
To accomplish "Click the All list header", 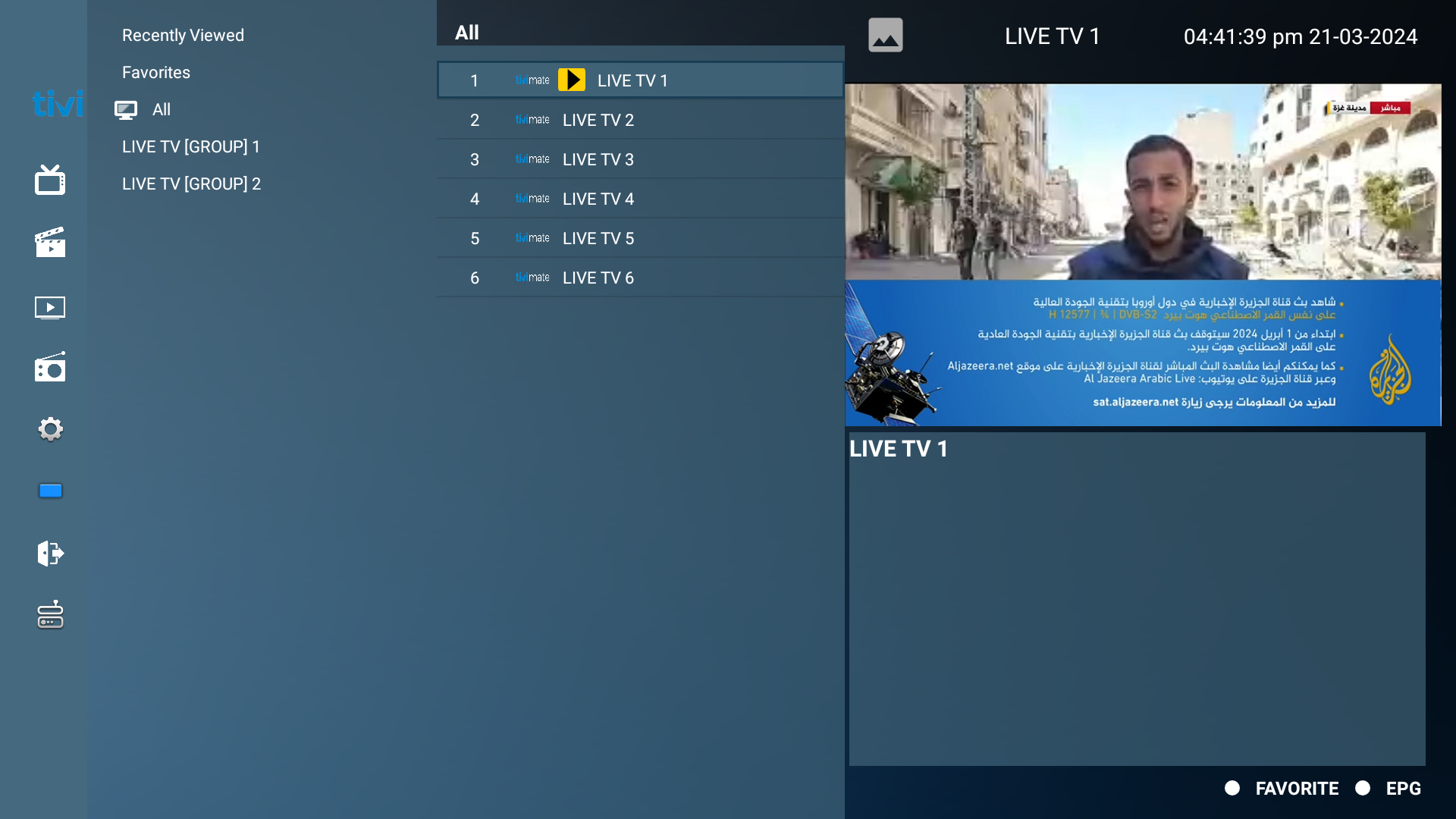I will click(467, 33).
